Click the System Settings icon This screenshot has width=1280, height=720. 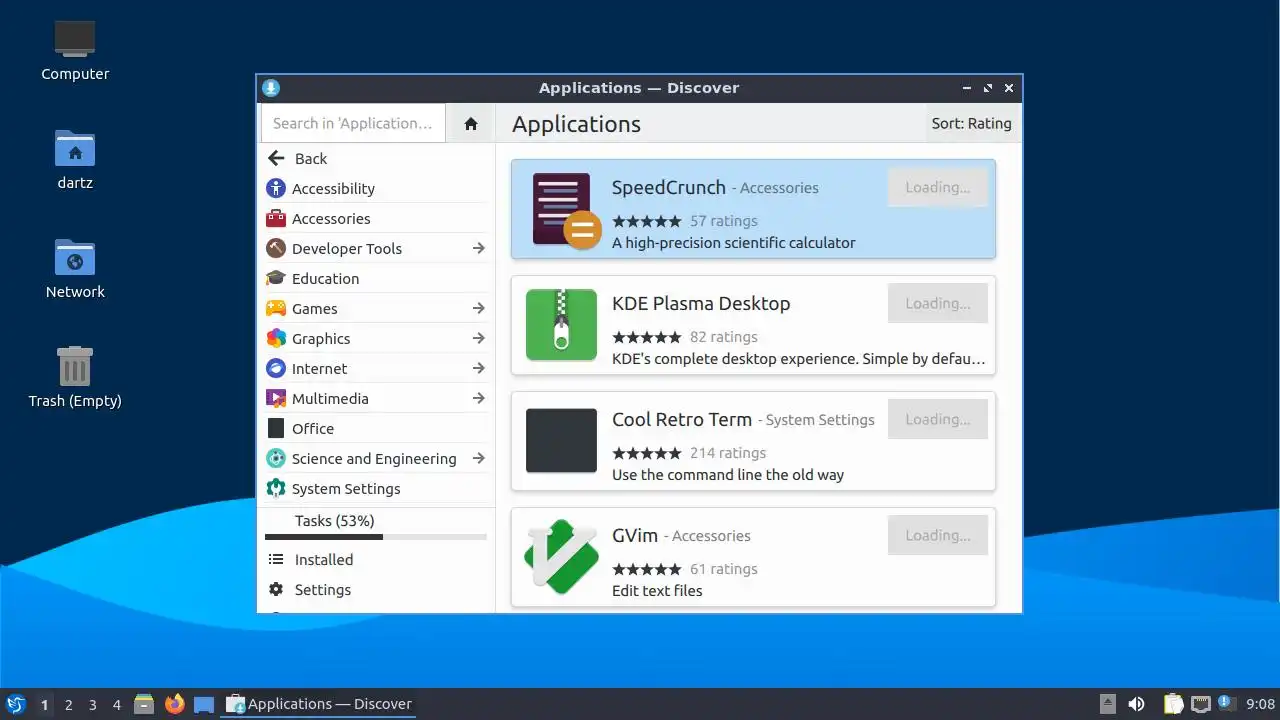[x=276, y=488]
